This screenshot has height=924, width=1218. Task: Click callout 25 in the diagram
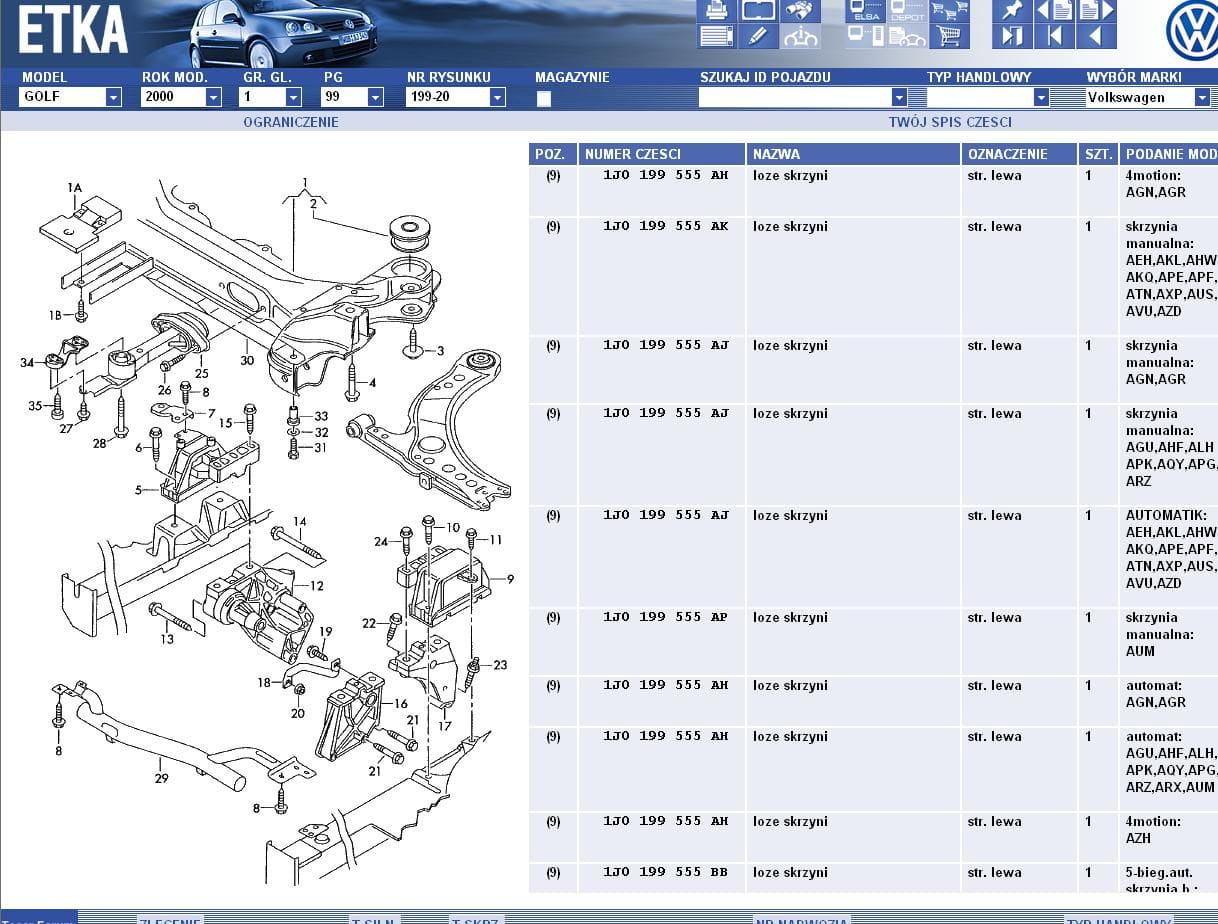pos(202,373)
